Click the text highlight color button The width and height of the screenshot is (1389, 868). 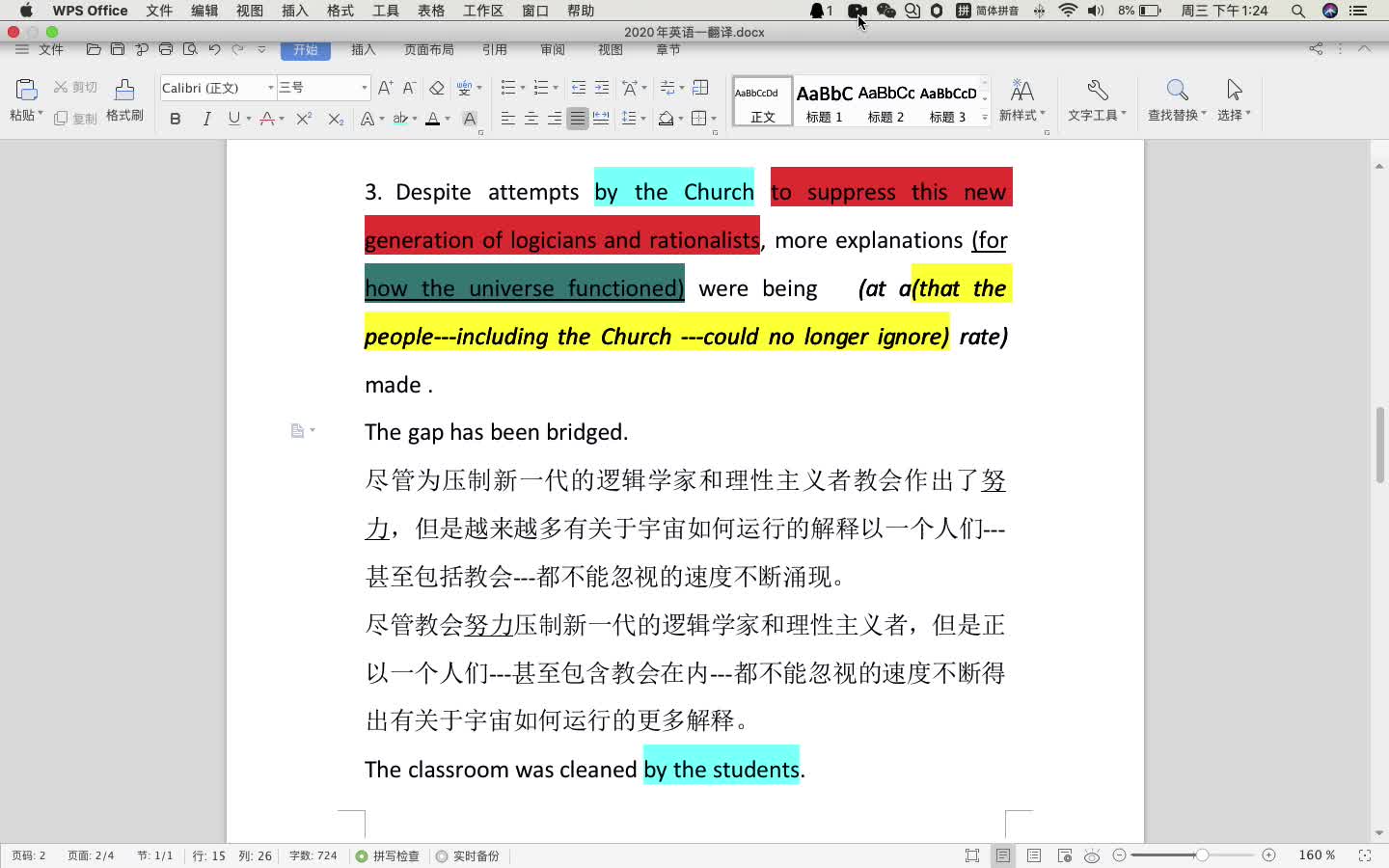tap(400, 119)
